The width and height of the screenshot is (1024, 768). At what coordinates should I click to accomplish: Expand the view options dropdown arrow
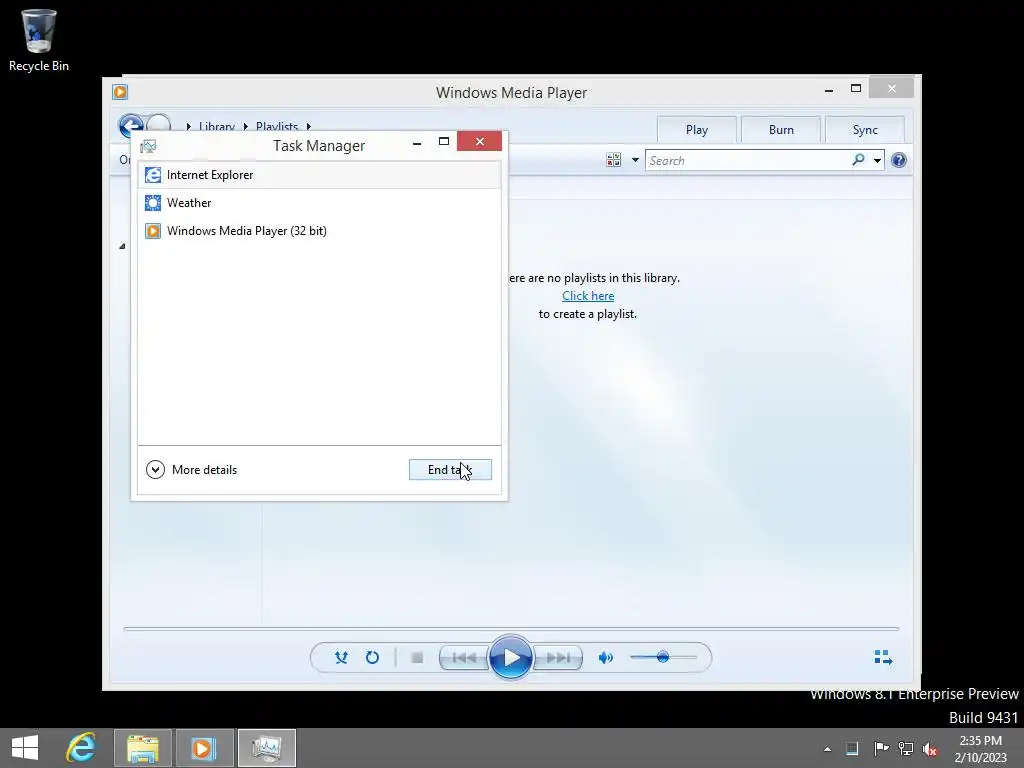635,160
